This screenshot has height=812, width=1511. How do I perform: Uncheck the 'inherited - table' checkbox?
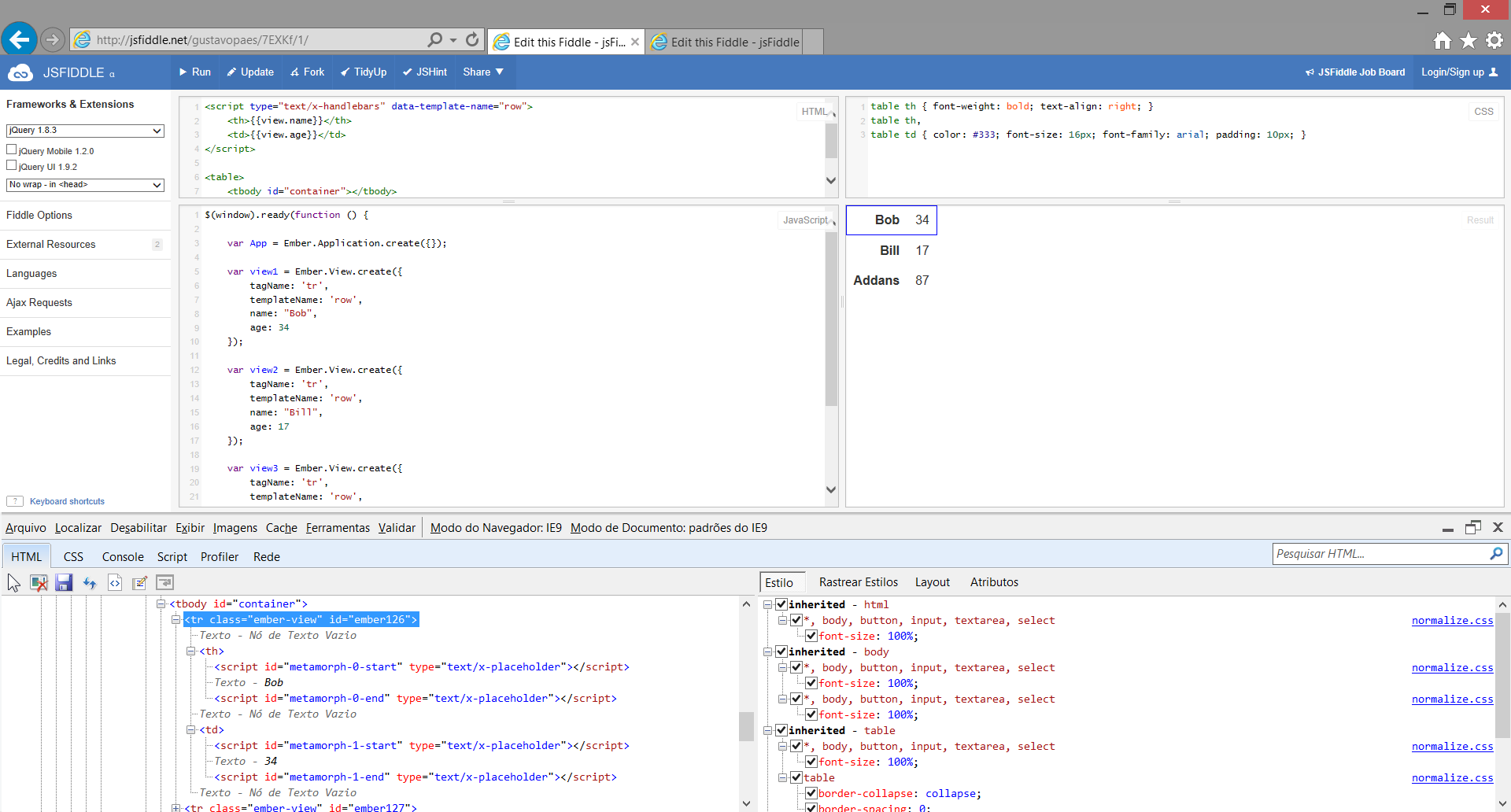pyautogui.click(x=781, y=730)
